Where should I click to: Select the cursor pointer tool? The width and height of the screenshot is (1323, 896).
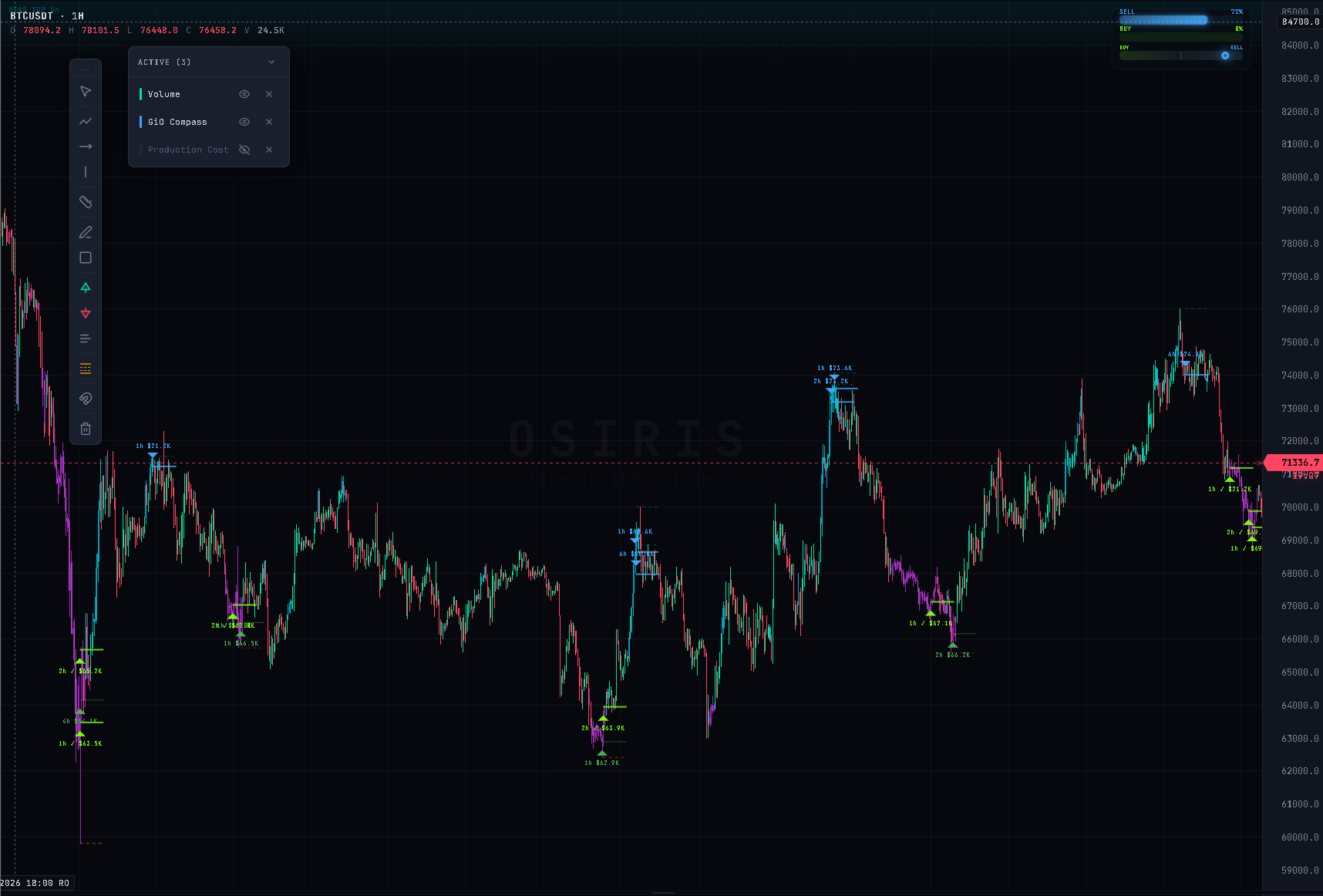tap(86, 91)
